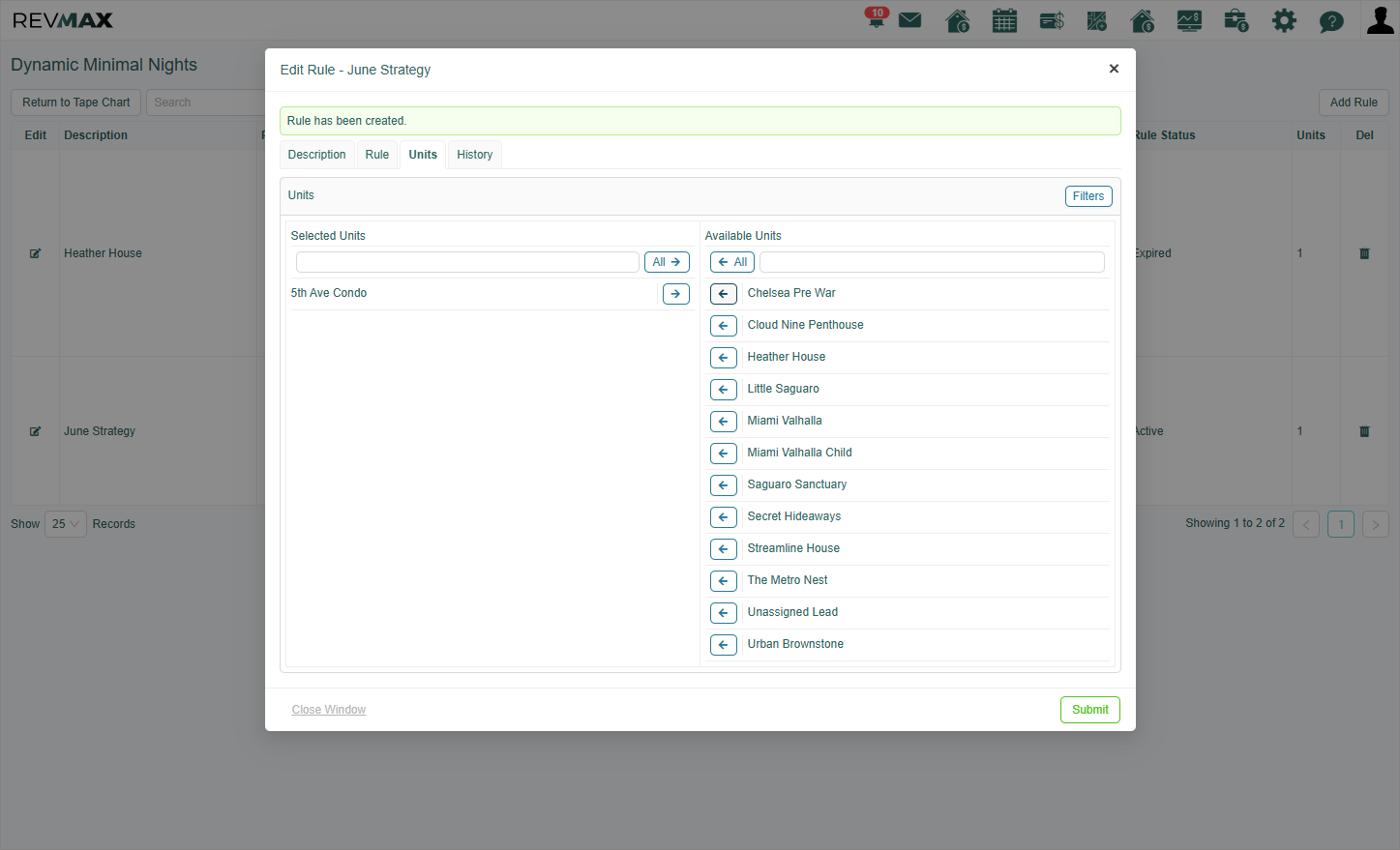The width and height of the screenshot is (1400, 850).
Task: Add Cloud Nine Penthouse using its arrow
Action: pyautogui.click(x=724, y=326)
